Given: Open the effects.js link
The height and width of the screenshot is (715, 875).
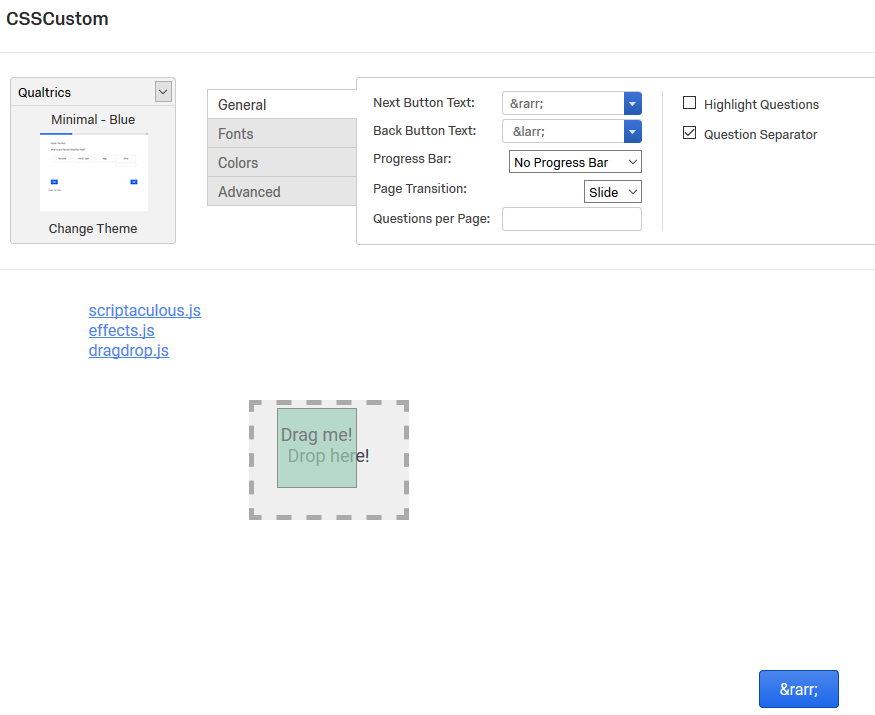Looking at the screenshot, I should [x=121, y=330].
